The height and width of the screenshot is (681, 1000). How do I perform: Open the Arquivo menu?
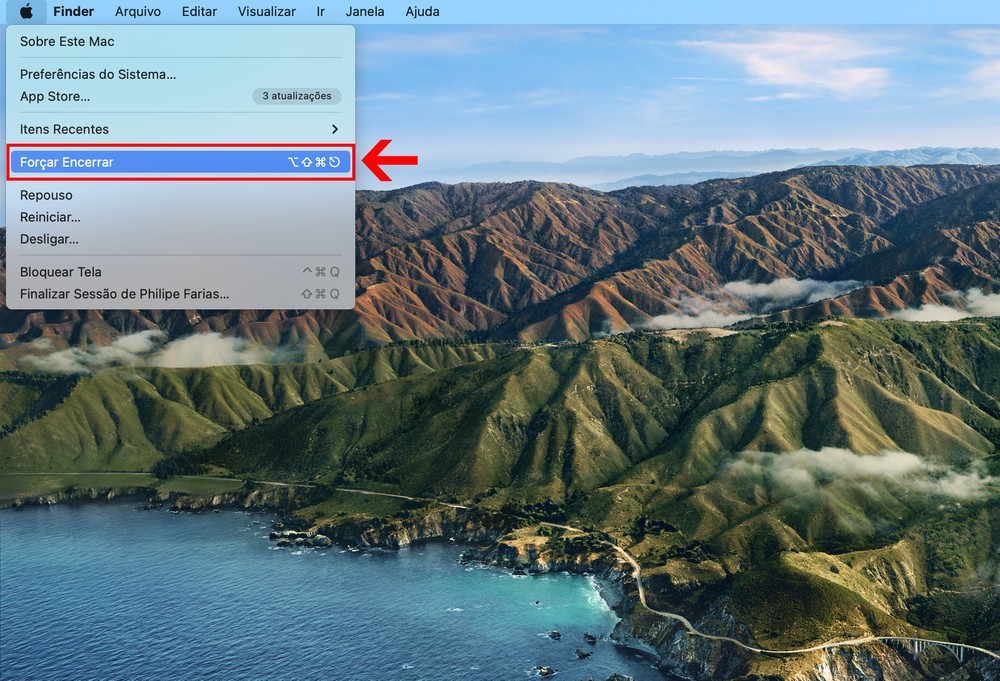tap(138, 11)
